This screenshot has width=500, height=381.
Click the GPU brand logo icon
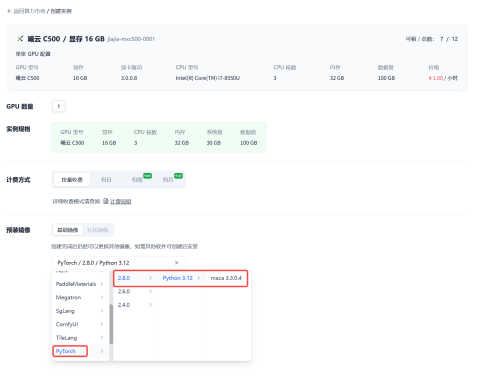coord(20,39)
